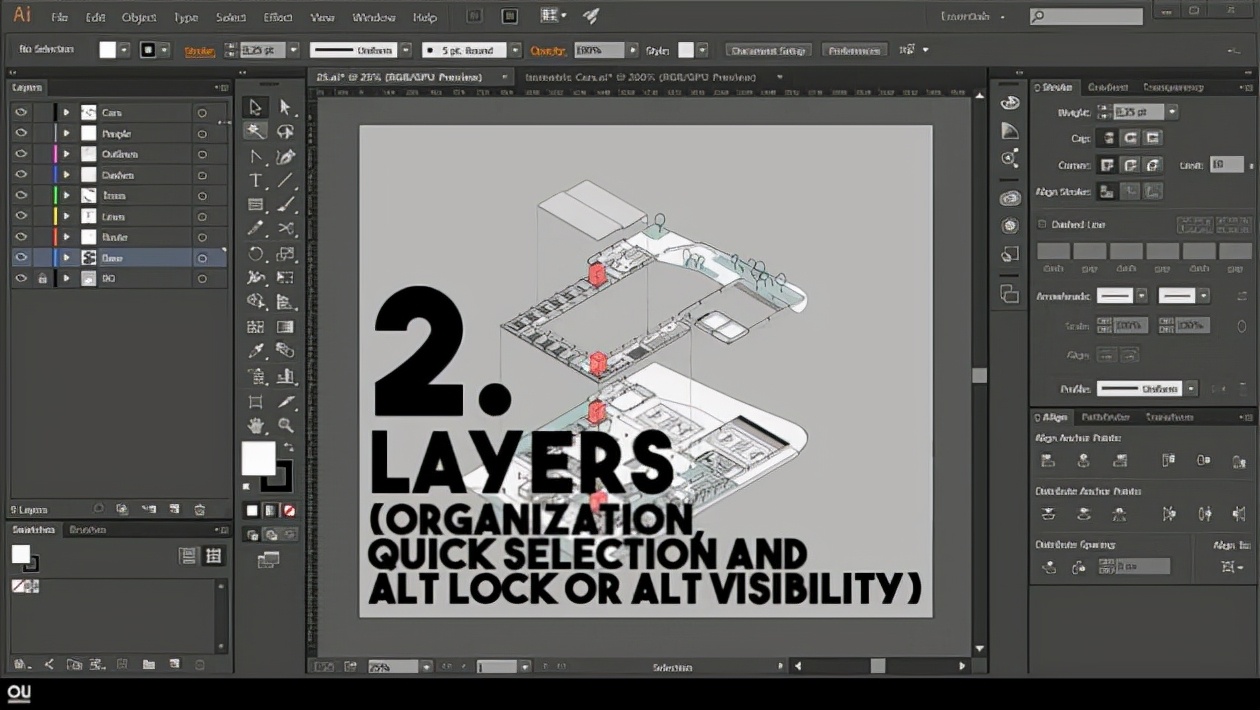Hide the highlighted selected layer
Image resolution: width=1260 pixels, height=710 pixels.
point(21,258)
